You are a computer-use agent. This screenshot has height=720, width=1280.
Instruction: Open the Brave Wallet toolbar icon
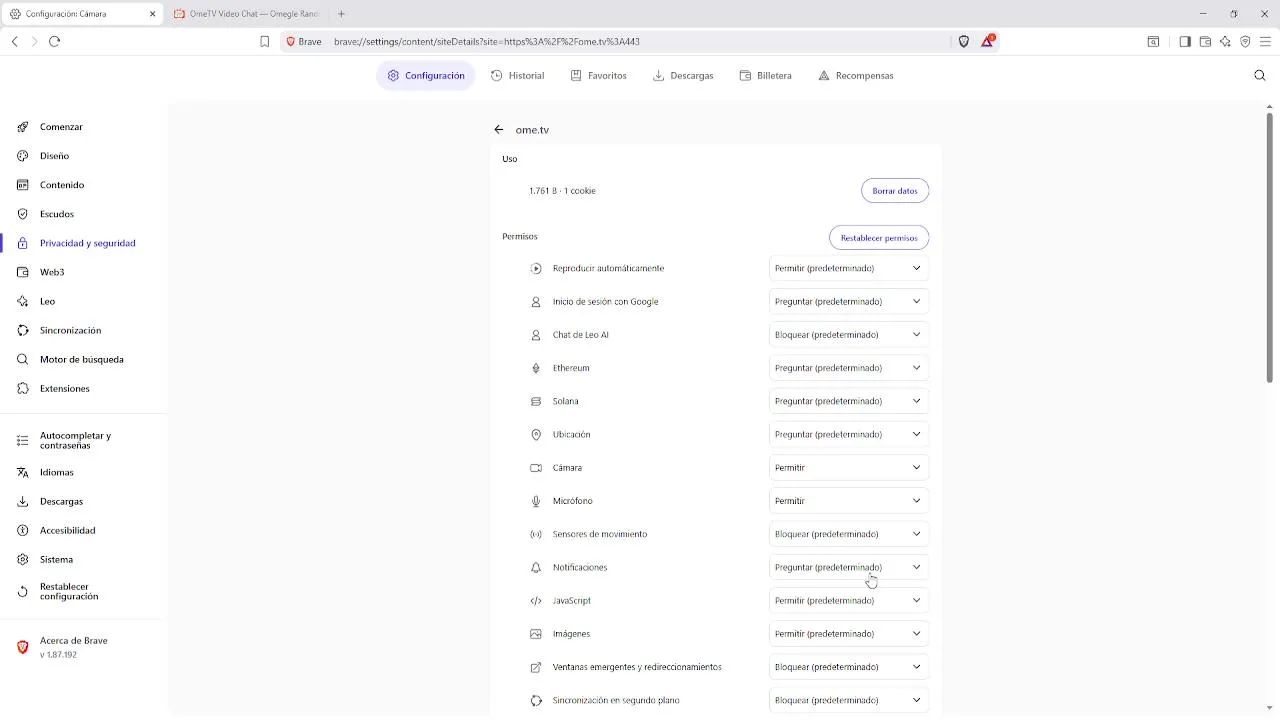tap(1205, 41)
